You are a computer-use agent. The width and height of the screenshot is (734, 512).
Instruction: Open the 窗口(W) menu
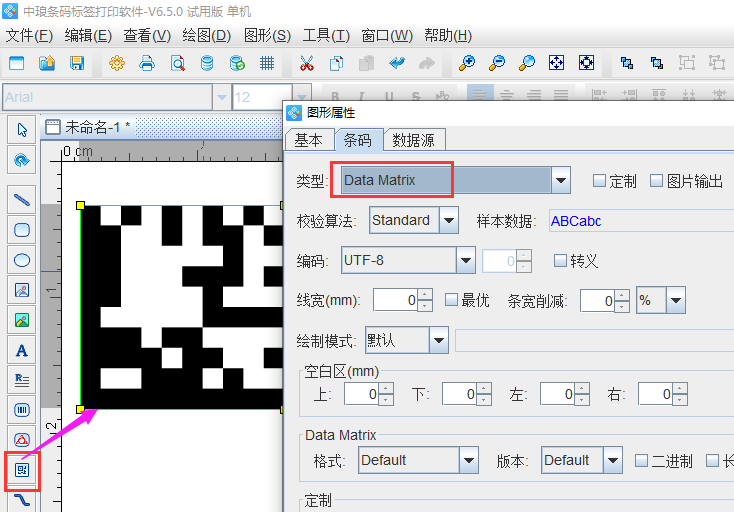pyautogui.click(x=387, y=36)
